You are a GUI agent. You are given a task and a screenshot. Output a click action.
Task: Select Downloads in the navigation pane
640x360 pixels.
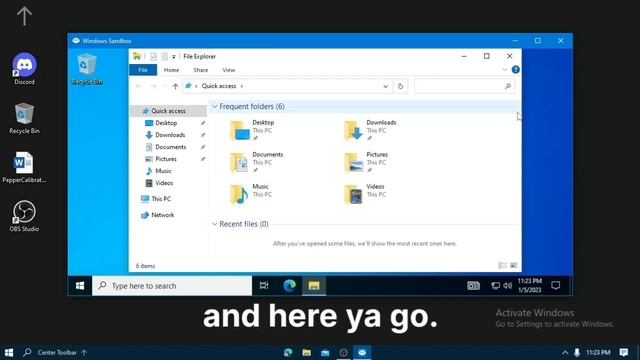(170, 135)
